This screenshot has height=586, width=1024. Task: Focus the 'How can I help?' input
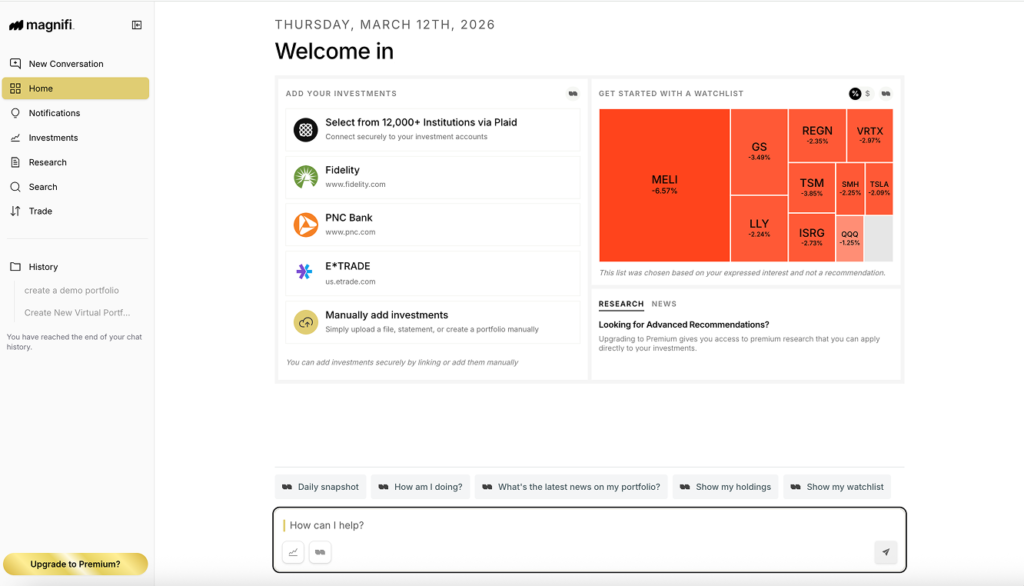point(580,525)
